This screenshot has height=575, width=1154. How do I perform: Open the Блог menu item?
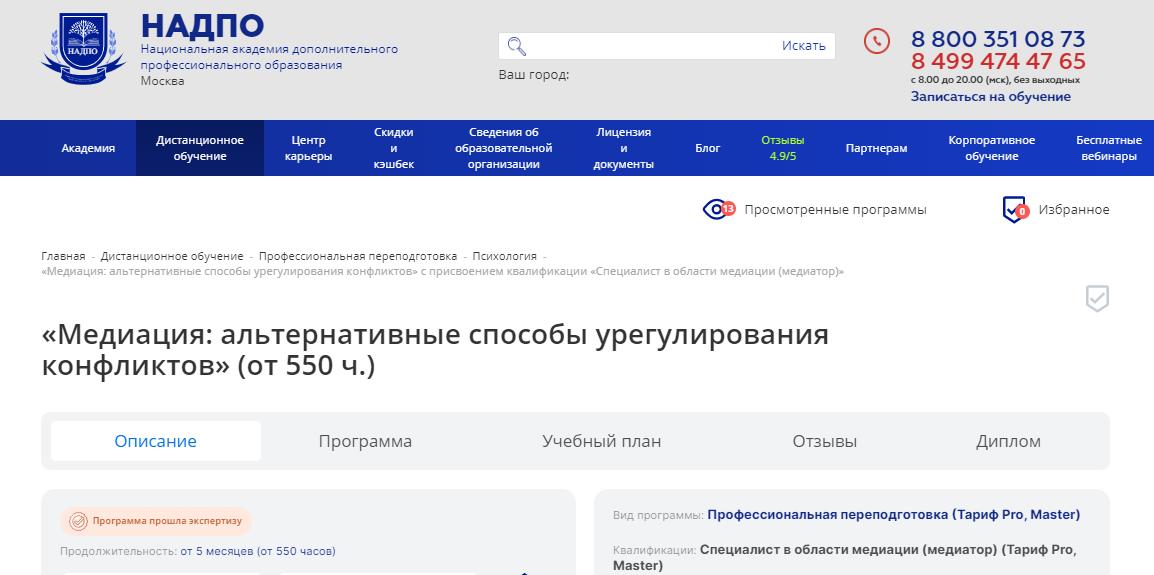click(708, 148)
